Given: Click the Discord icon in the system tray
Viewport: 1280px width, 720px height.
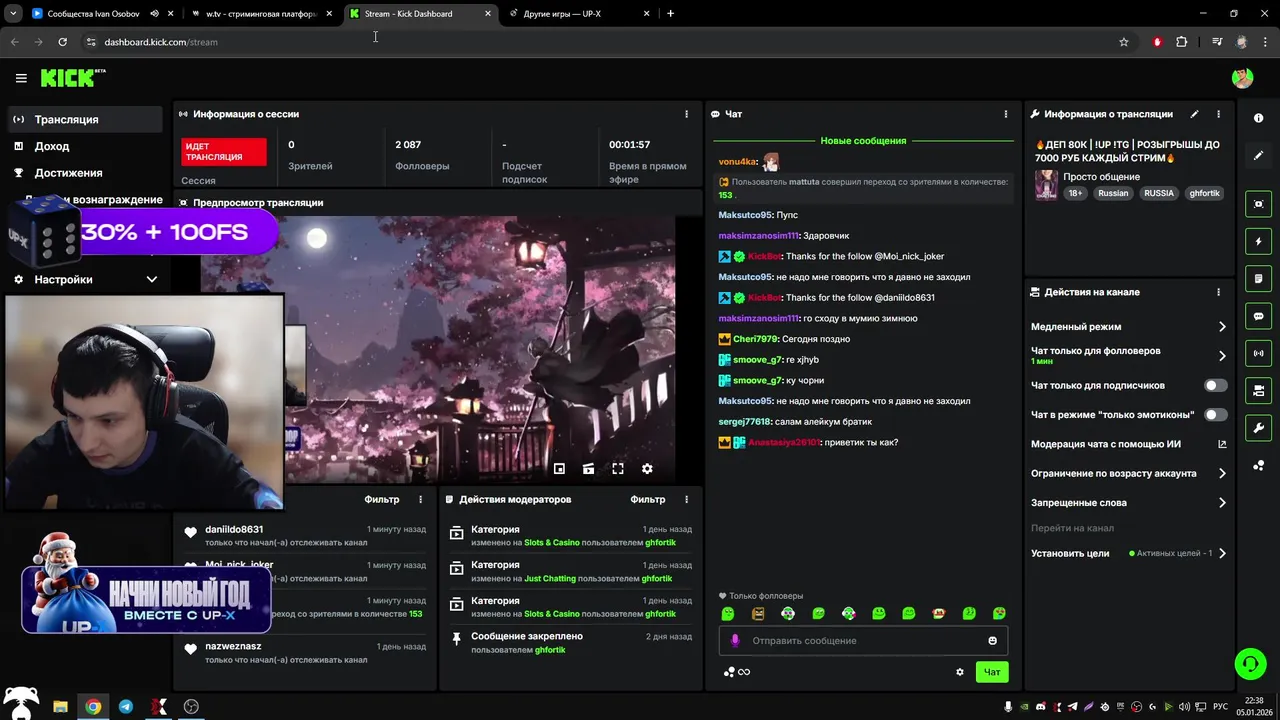Looking at the screenshot, I should [1041, 707].
